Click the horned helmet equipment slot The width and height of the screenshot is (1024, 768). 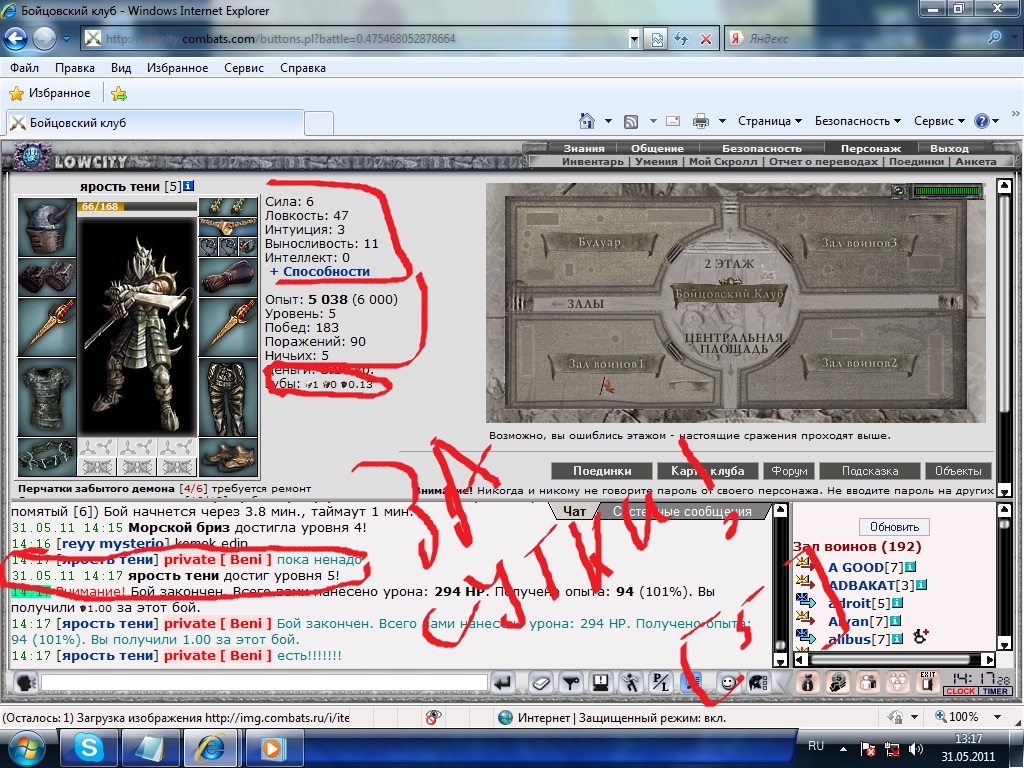(x=47, y=227)
